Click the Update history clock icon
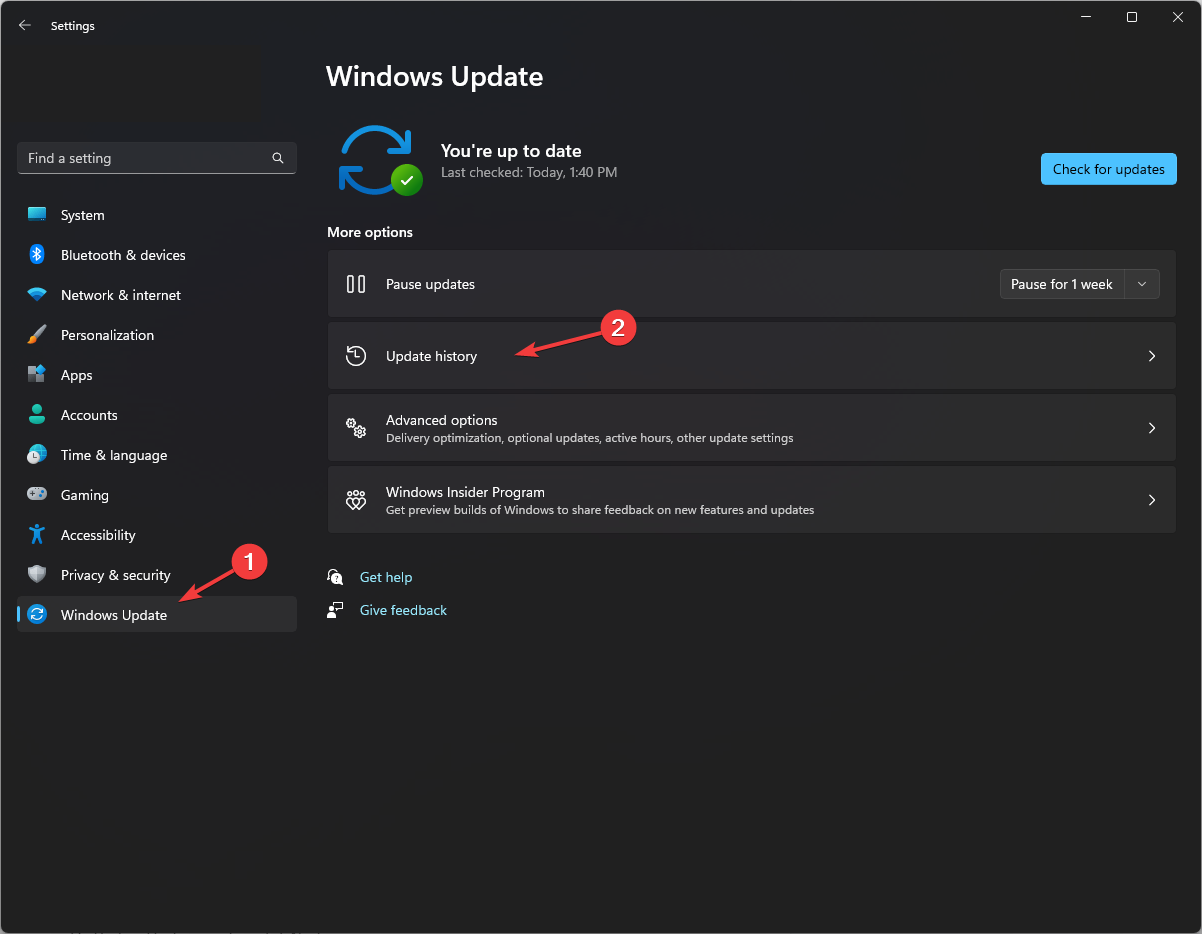1202x934 pixels. (356, 355)
